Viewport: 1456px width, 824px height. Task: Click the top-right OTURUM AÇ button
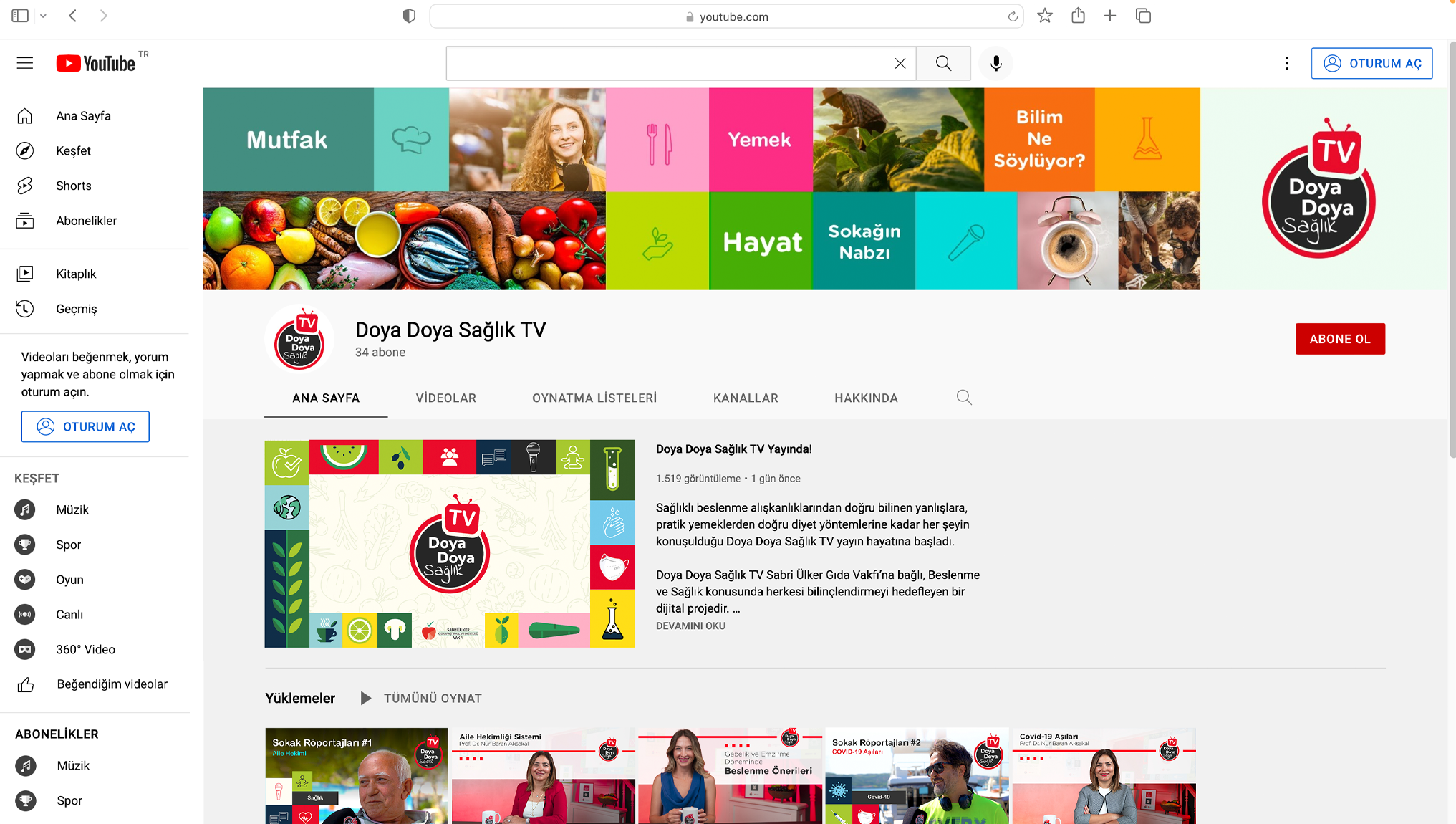click(x=1371, y=63)
